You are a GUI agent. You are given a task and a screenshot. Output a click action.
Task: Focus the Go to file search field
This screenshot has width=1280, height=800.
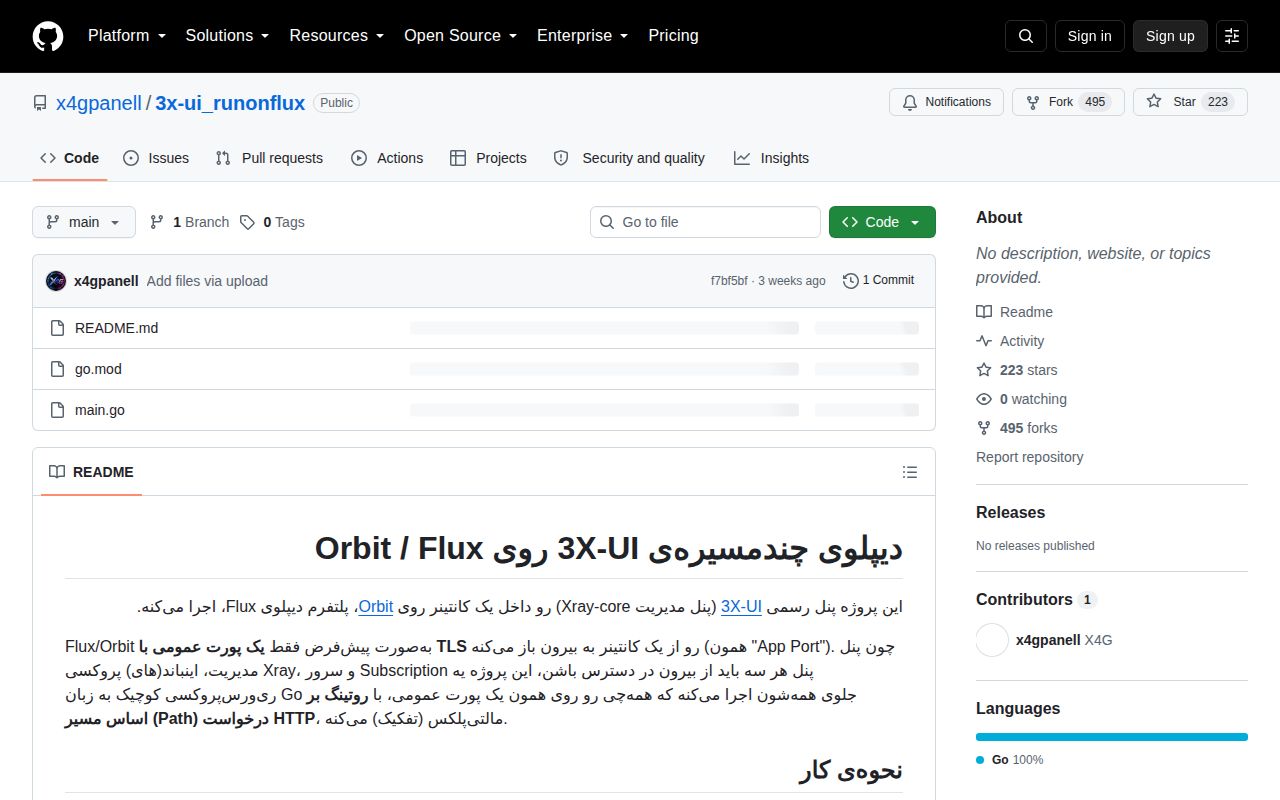click(x=705, y=222)
